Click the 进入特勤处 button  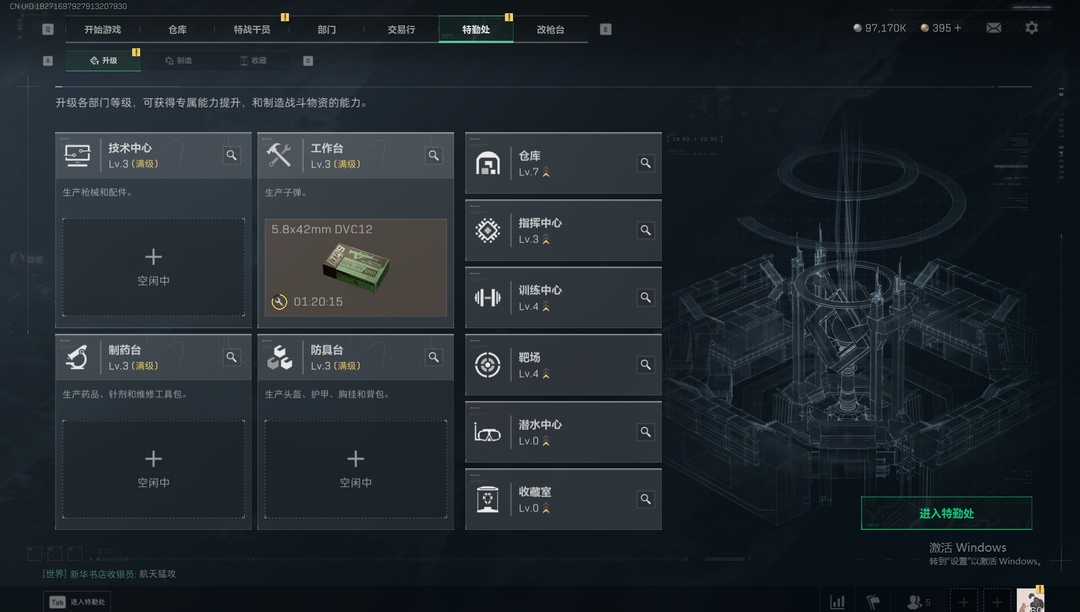(x=946, y=514)
